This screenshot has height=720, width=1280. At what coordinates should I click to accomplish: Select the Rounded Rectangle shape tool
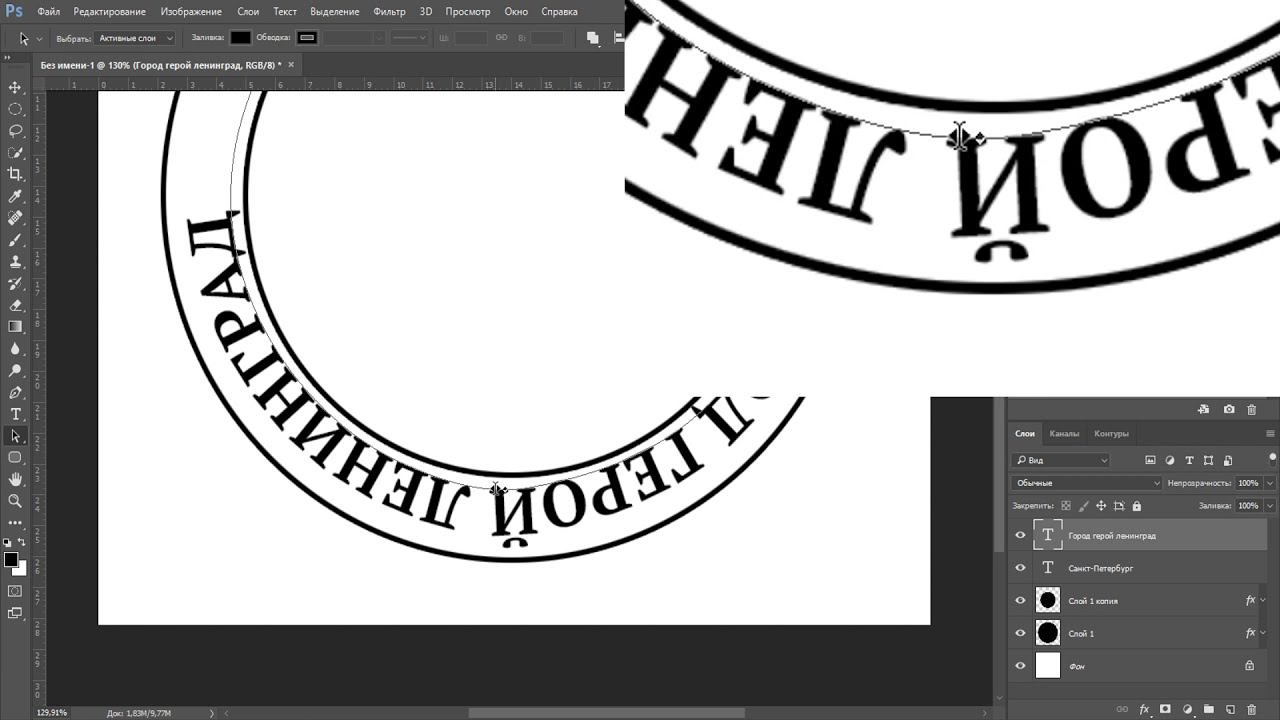pos(15,458)
